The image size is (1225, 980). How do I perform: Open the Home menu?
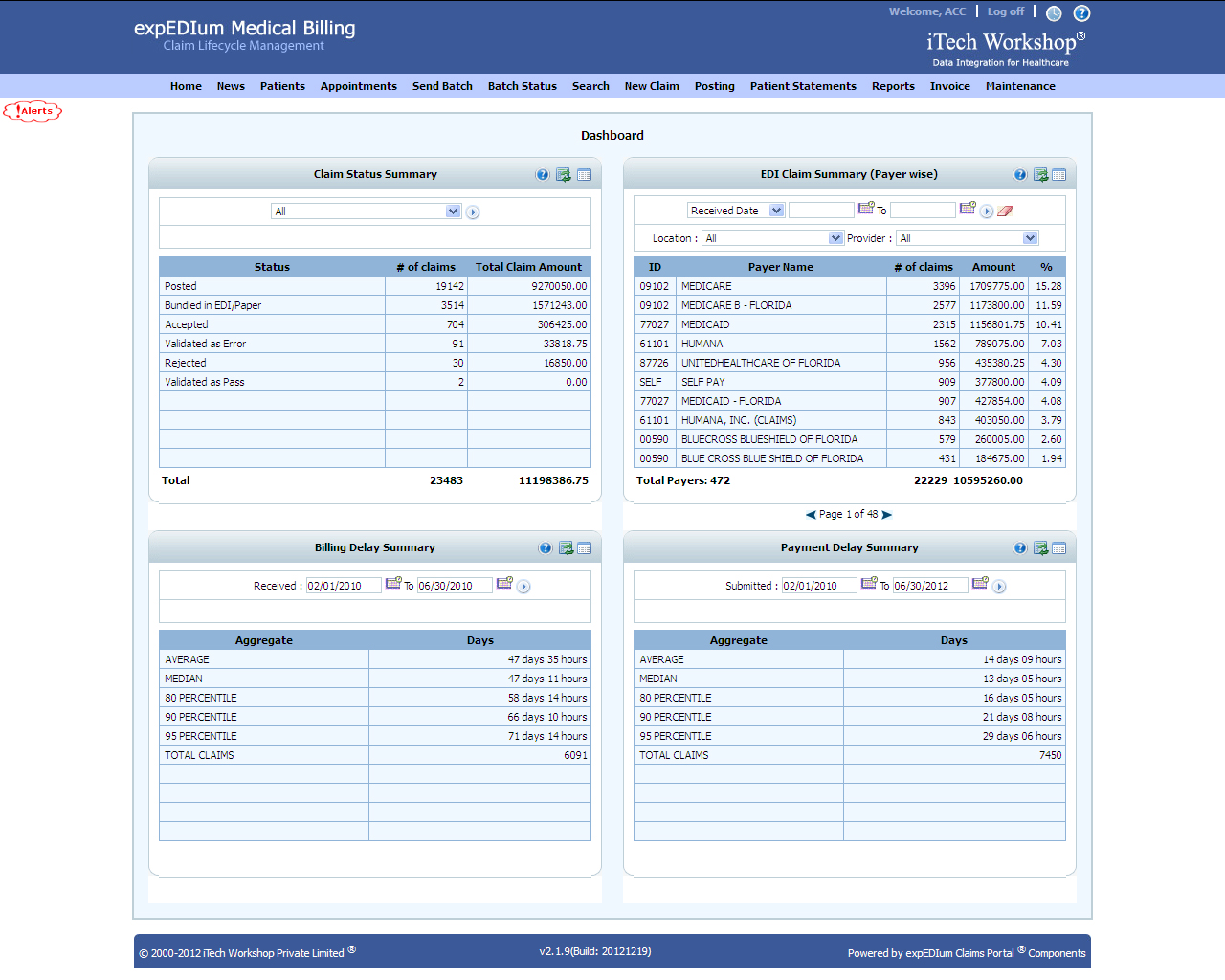pos(186,86)
